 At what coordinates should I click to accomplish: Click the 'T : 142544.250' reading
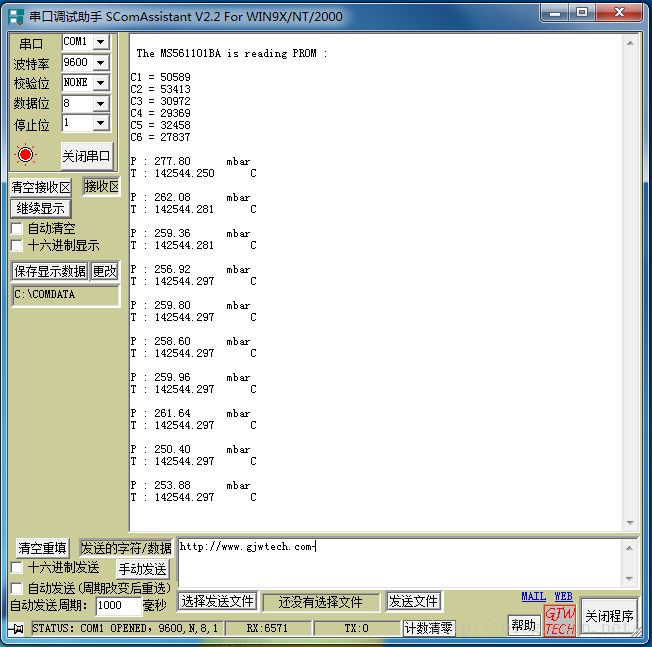[x=173, y=173]
